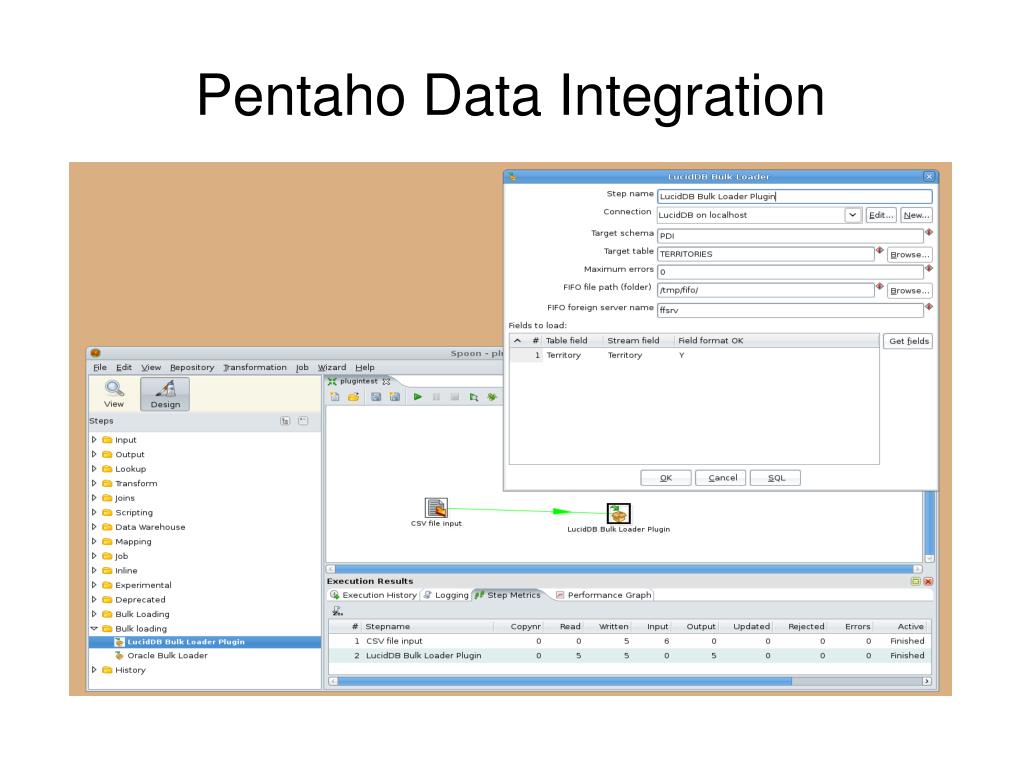Image resolution: width=1023 pixels, height=767 pixels.
Task: Click the new file icon in transformation toolbar
Action: point(335,397)
